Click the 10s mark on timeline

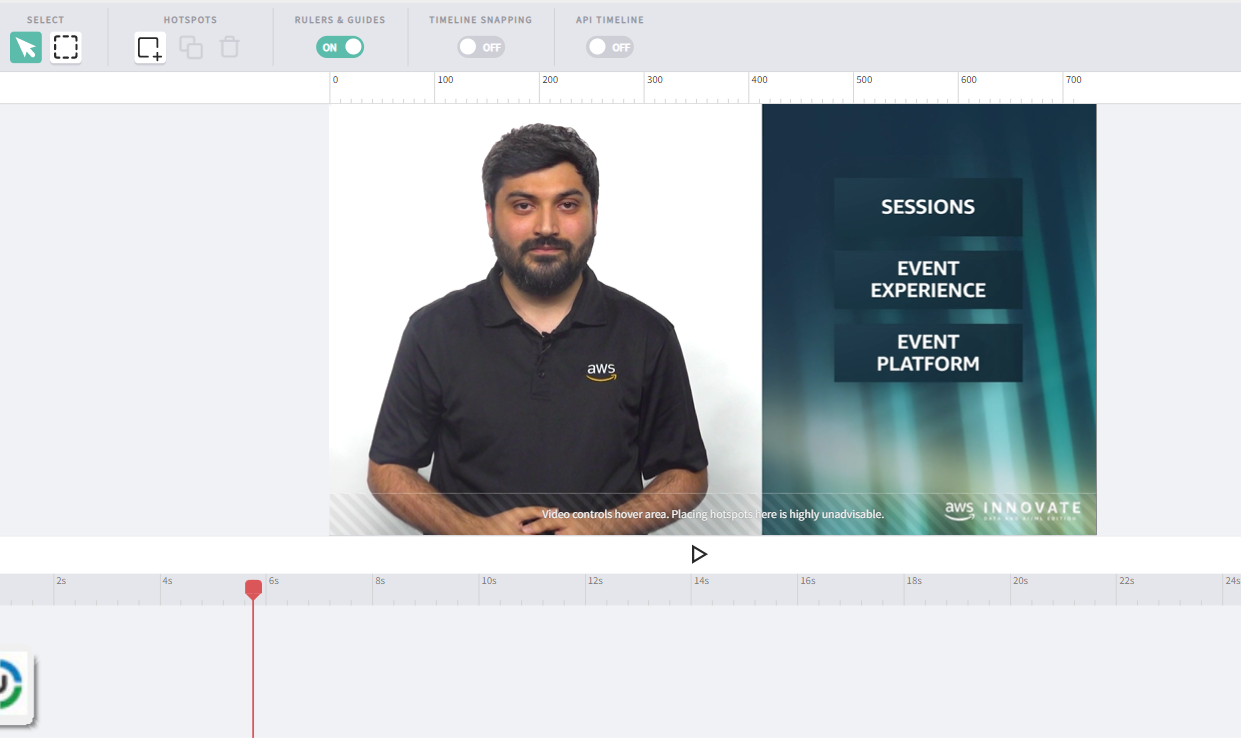[488, 581]
